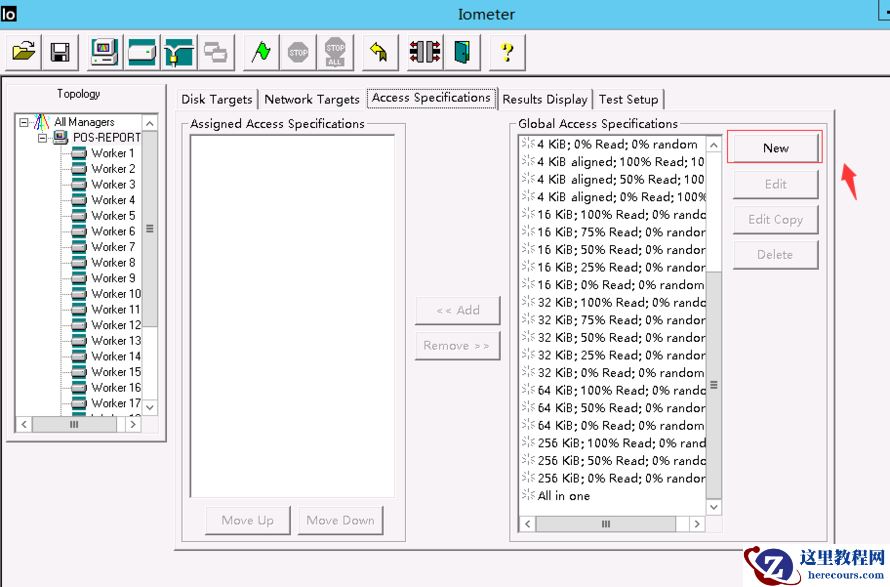Click the Move Up button
This screenshot has height=587, width=890.
tap(247, 521)
